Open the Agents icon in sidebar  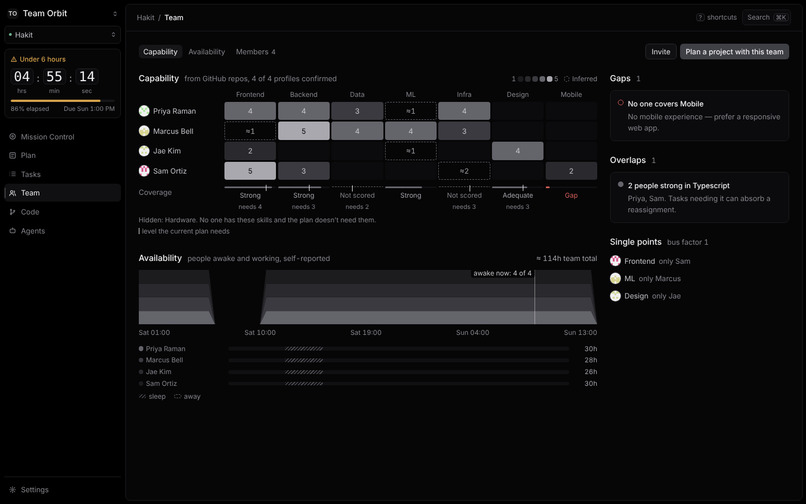[x=12, y=231]
